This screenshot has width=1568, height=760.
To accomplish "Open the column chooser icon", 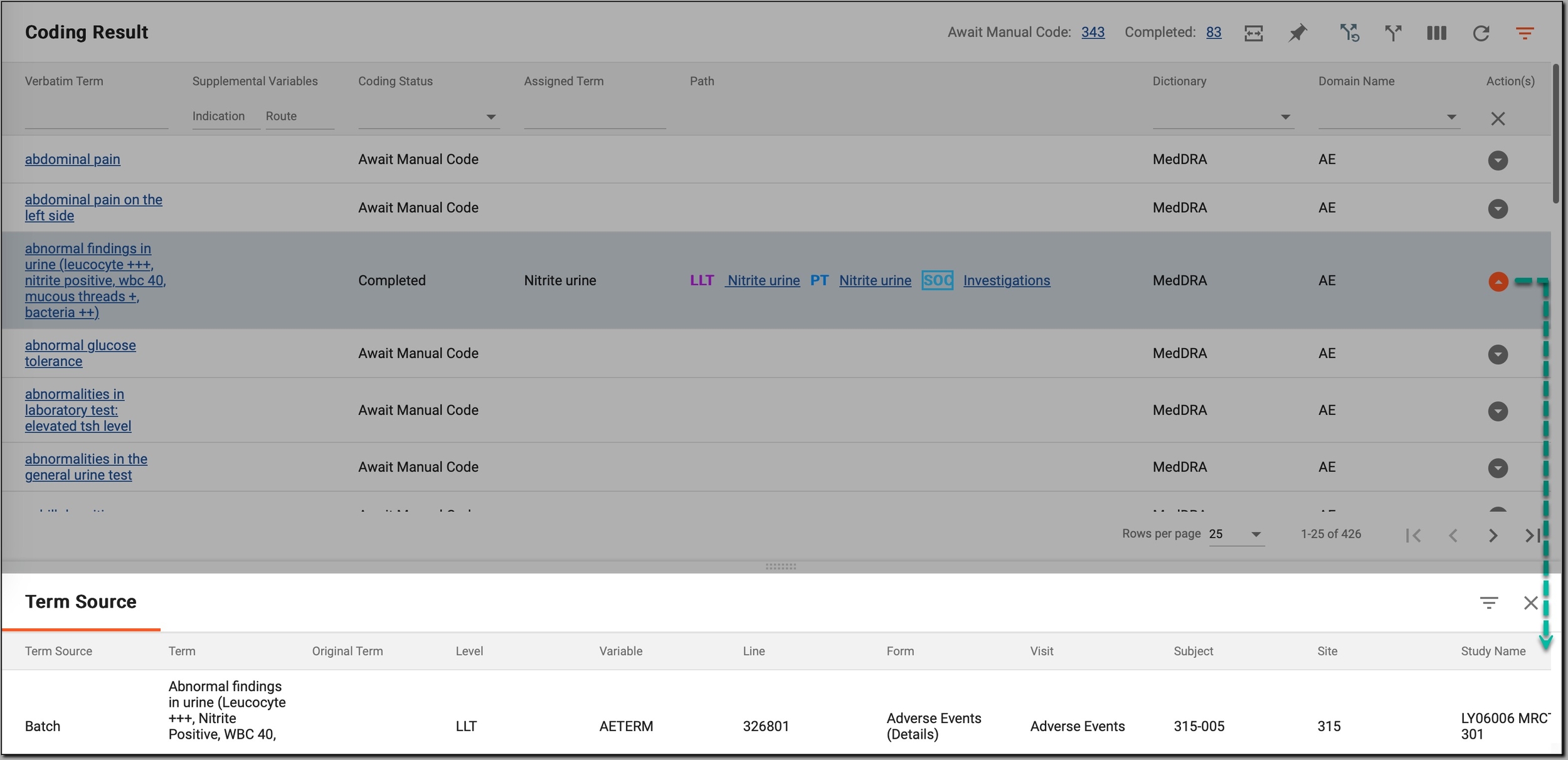I will tap(1436, 33).
